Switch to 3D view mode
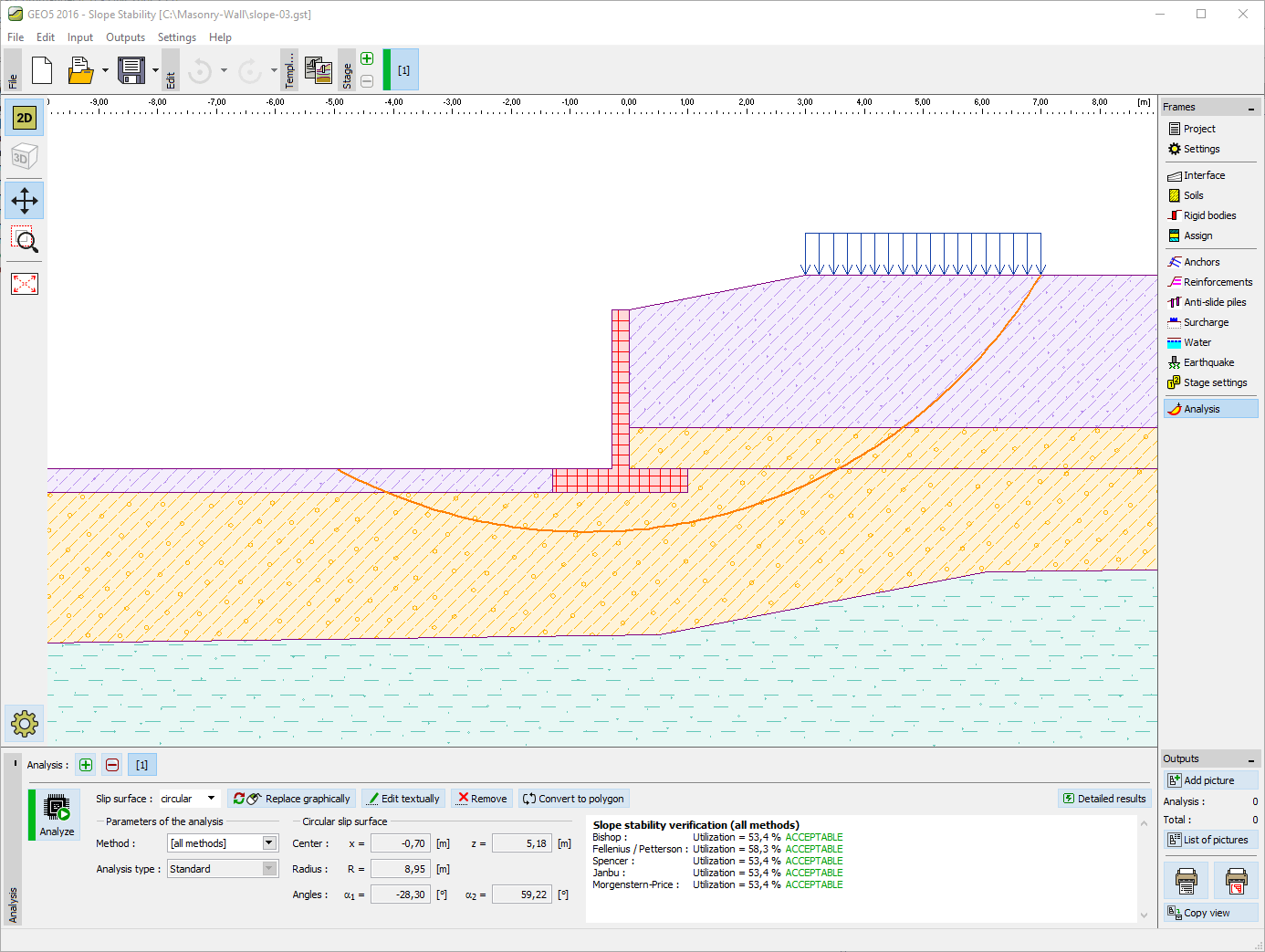Viewport: 1265px width, 952px height. 25,157
